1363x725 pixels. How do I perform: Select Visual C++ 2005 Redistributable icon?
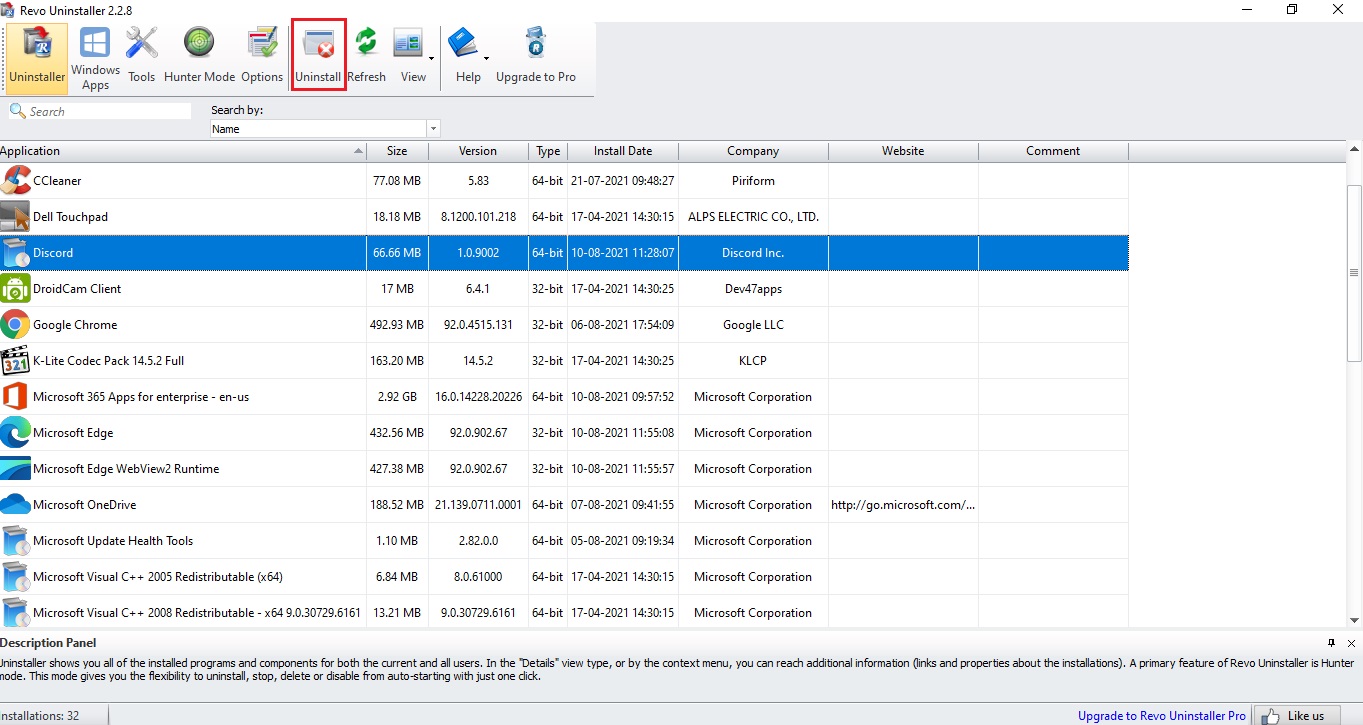(15, 577)
